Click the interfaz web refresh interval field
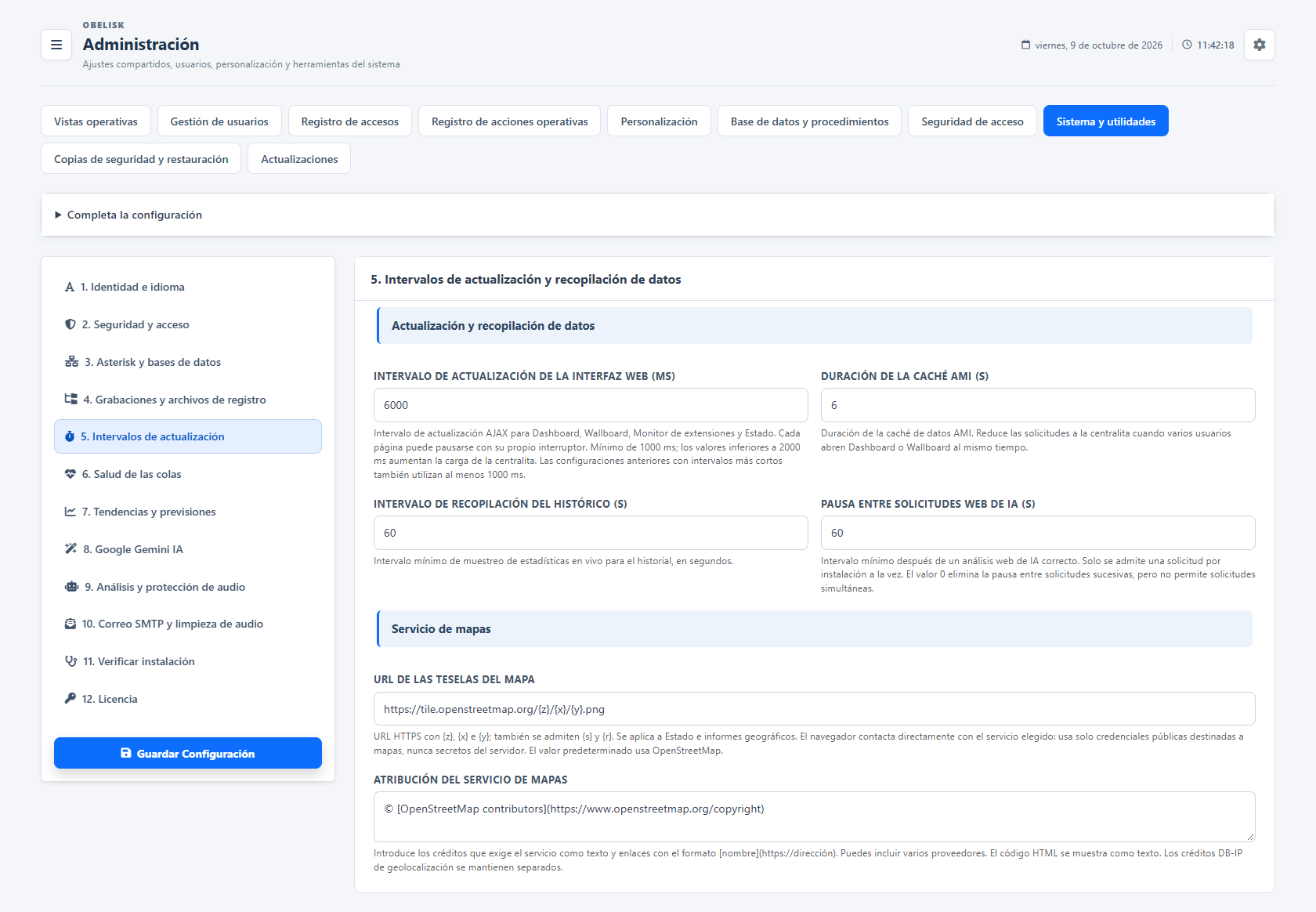 click(x=591, y=405)
